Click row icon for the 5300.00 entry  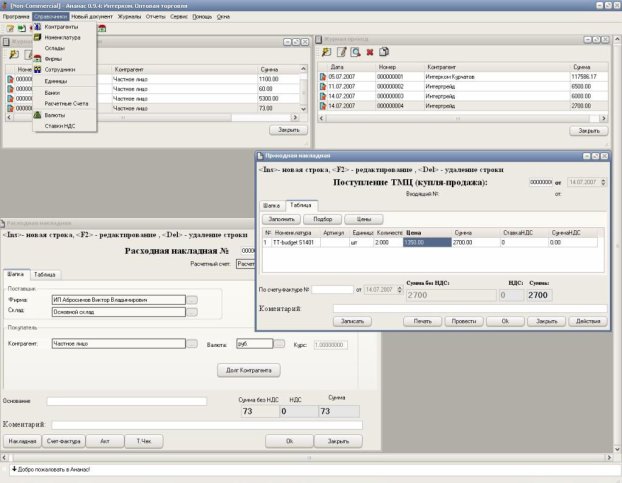pos(11,99)
